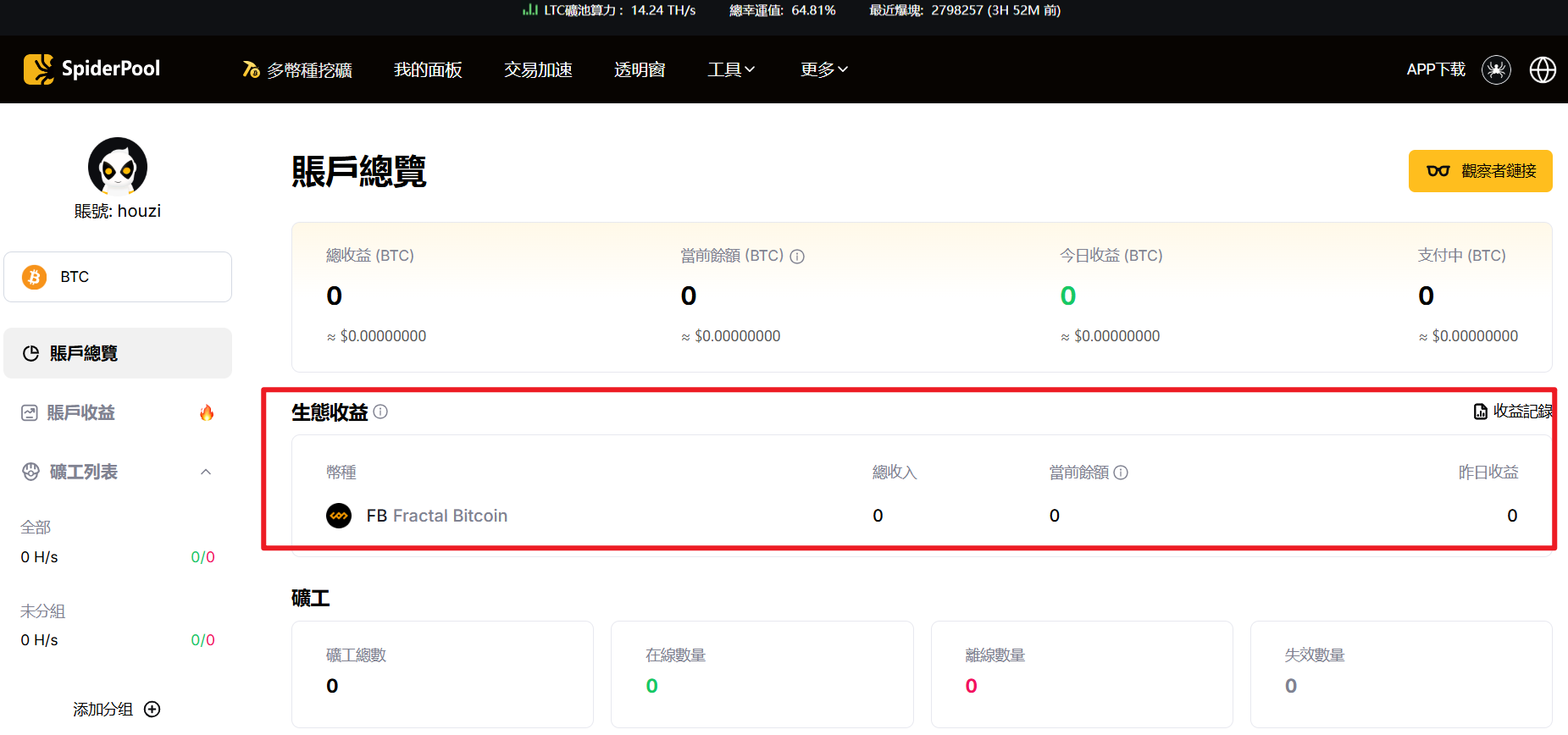Go to 交易加速 in the nav bar

tap(538, 69)
